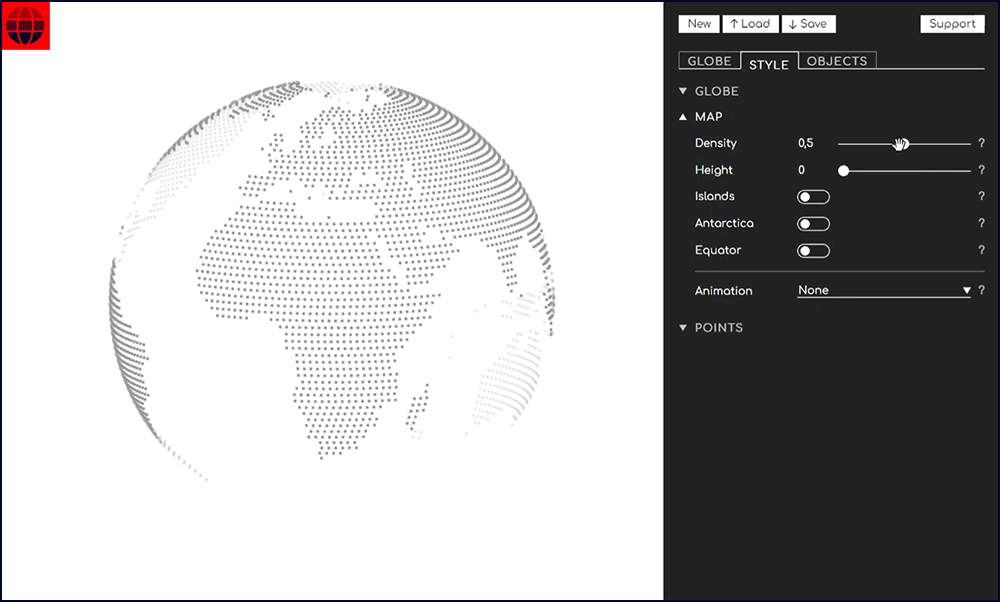Screen dimensions: 1000x602
Task: Click the Save button
Action: tap(808, 23)
